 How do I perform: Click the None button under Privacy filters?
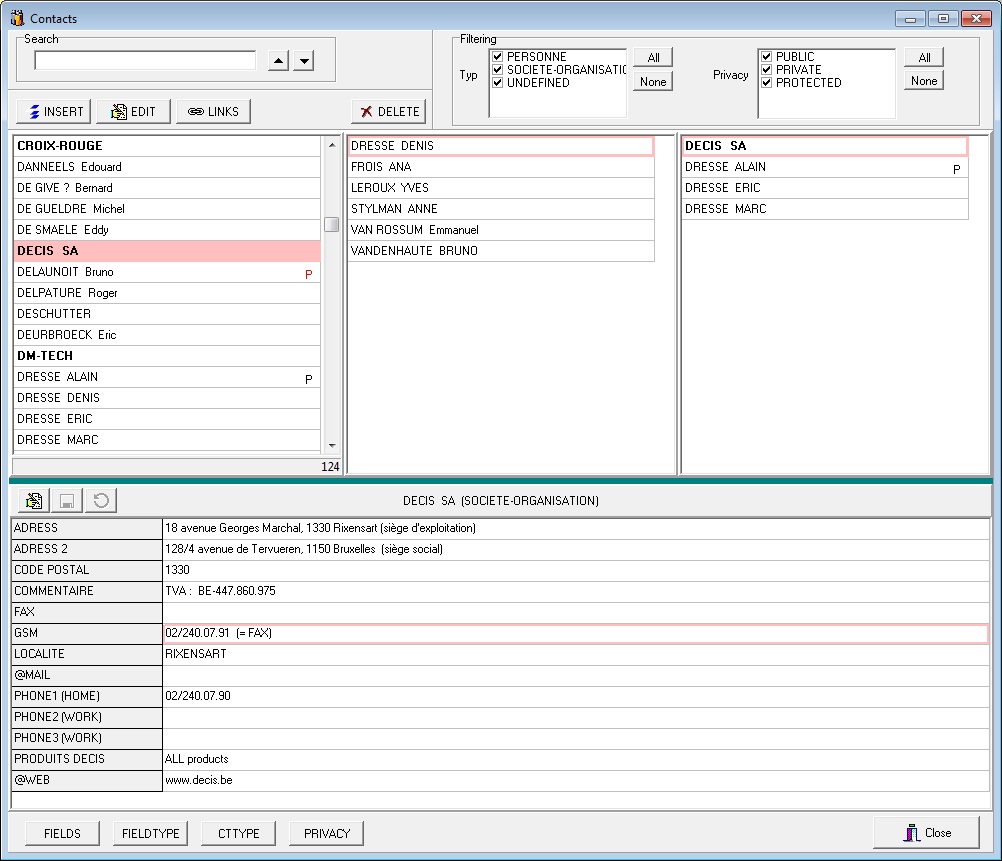pos(923,80)
